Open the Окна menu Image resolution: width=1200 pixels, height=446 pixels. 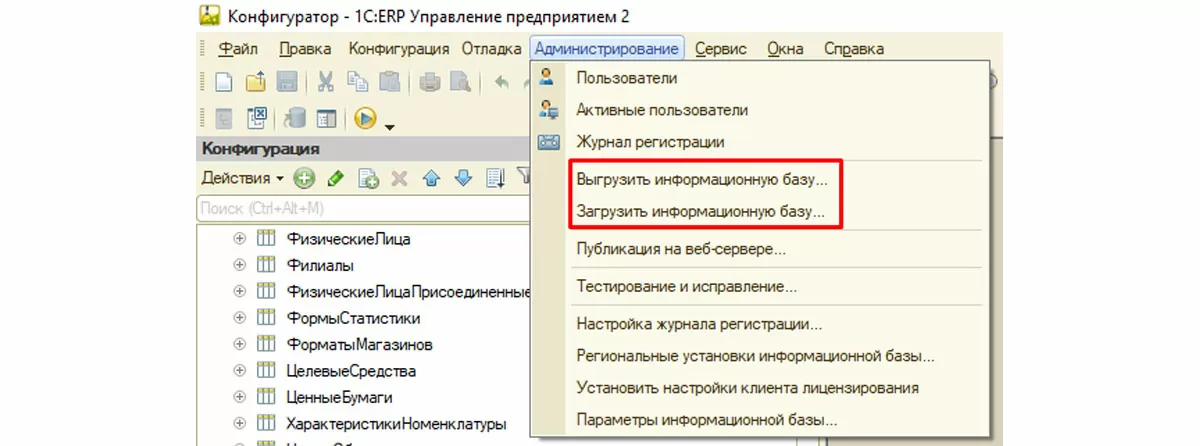pos(785,48)
